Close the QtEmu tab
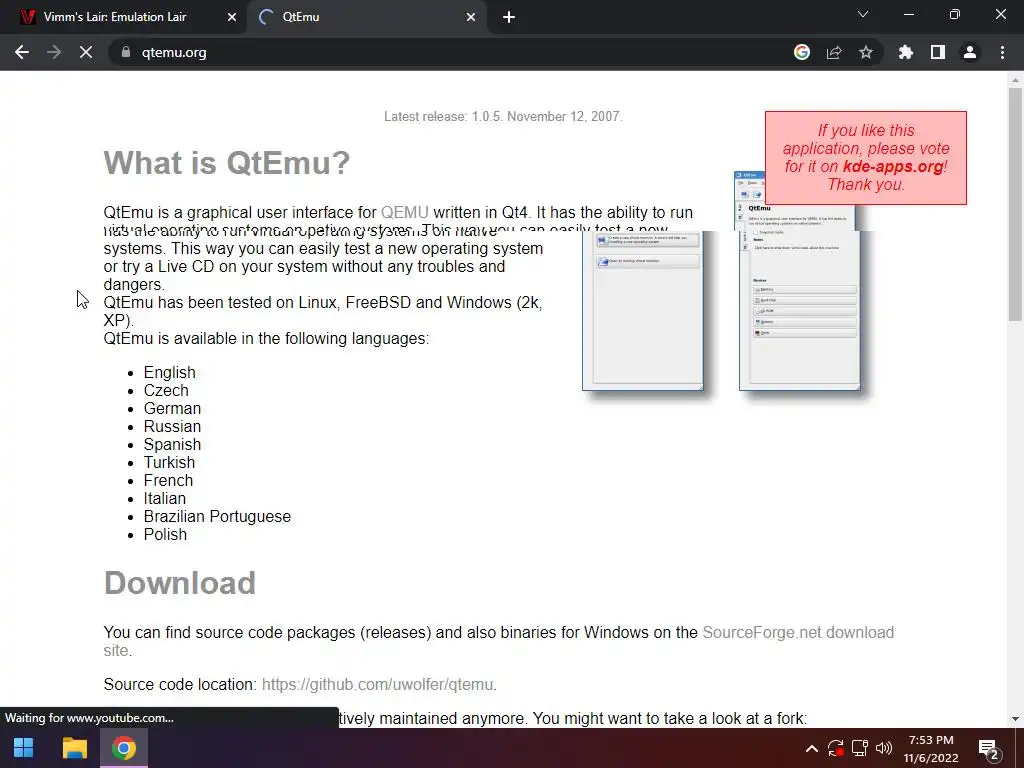This screenshot has width=1024, height=768. (471, 17)
